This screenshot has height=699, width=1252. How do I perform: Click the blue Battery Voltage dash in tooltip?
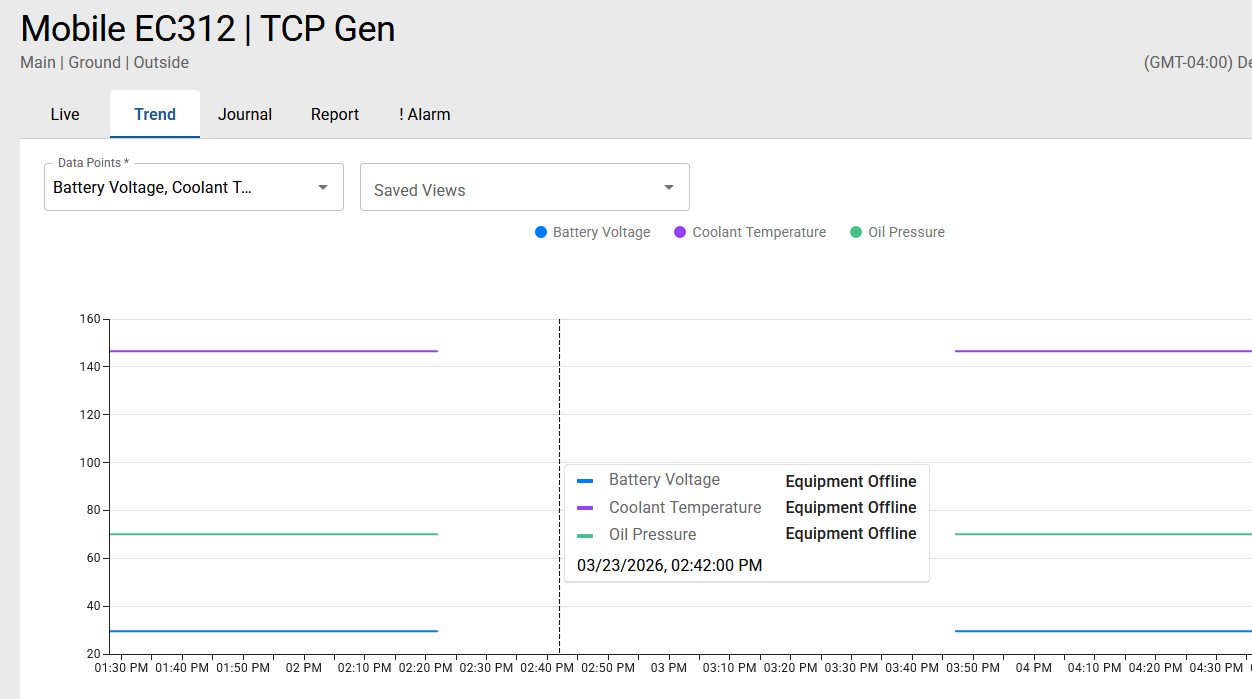pyautogui.click(x=586, y=481)
